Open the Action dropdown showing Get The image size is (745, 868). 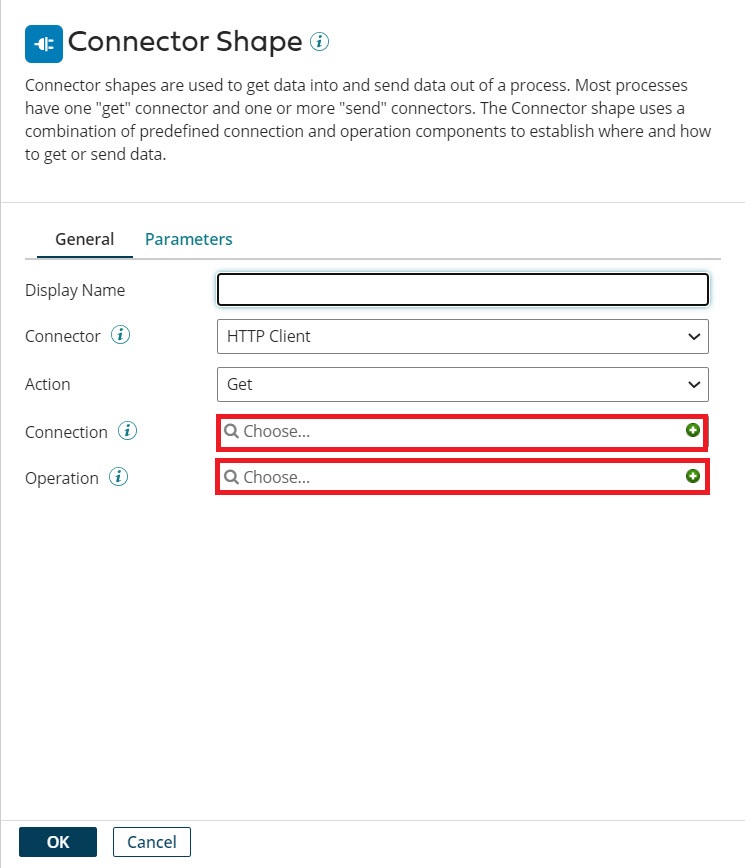tap(463, 384)
